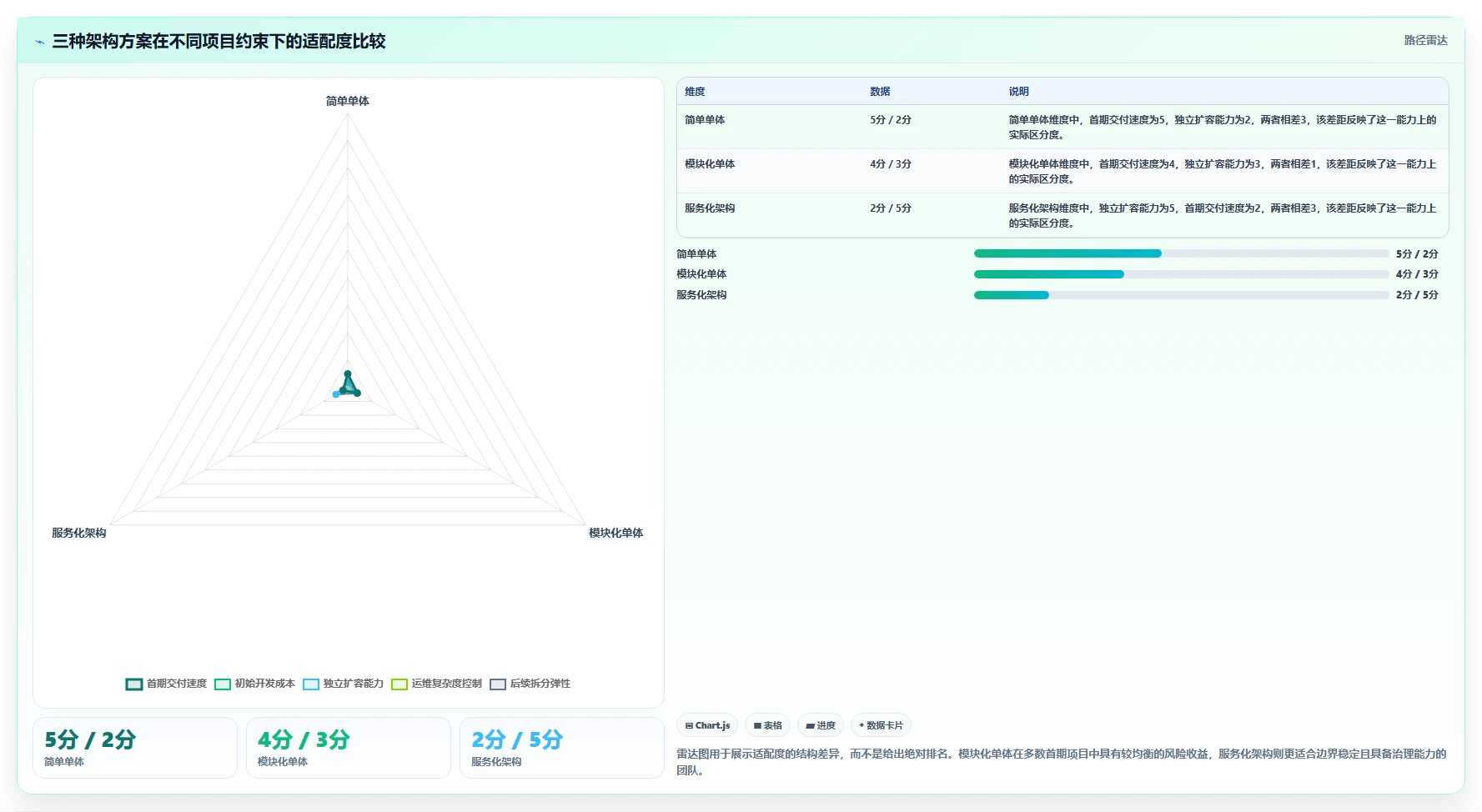This screenshot has width=1482, height=812.
Task: Click the 4分 / 3分 value in the table
Action: (891, 164)
